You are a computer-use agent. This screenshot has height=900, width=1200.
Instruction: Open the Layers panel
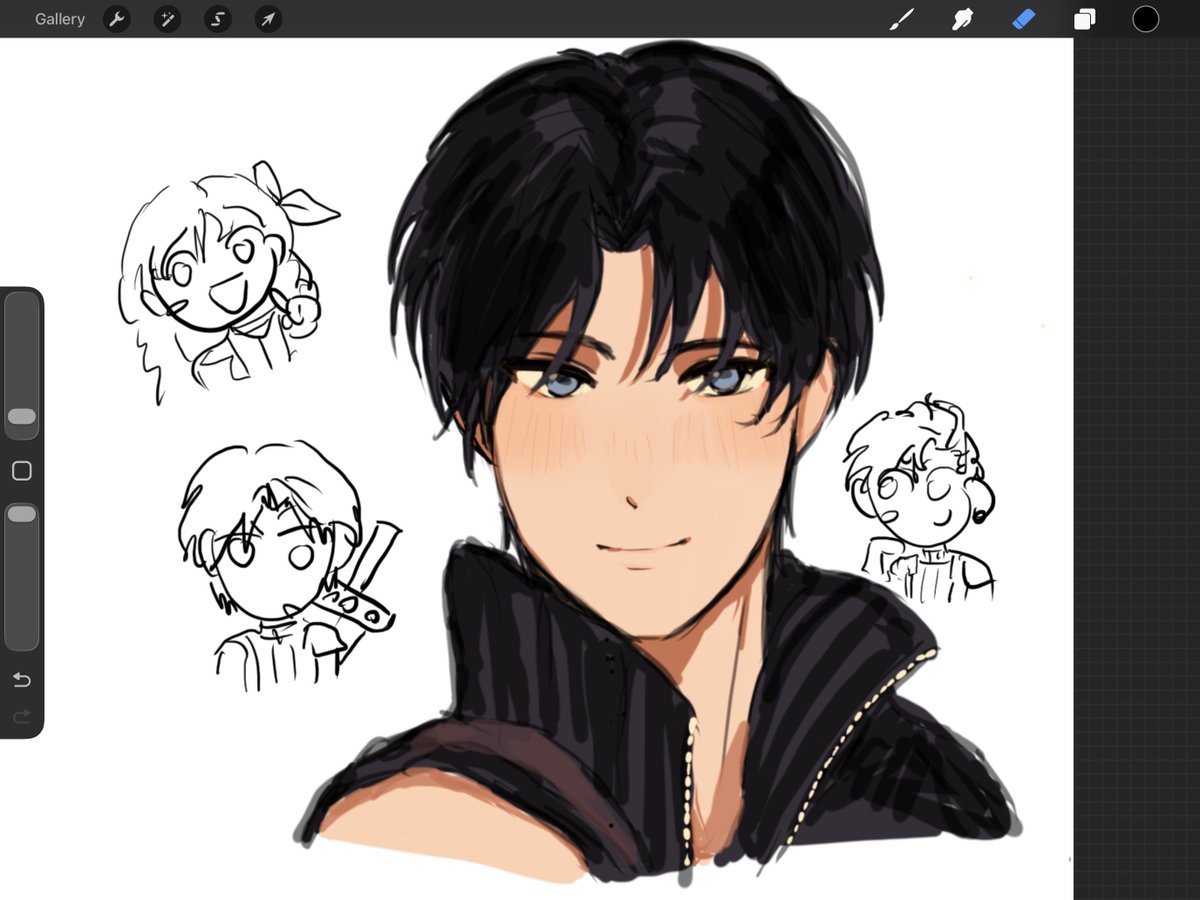click(x=1085, y=19)
